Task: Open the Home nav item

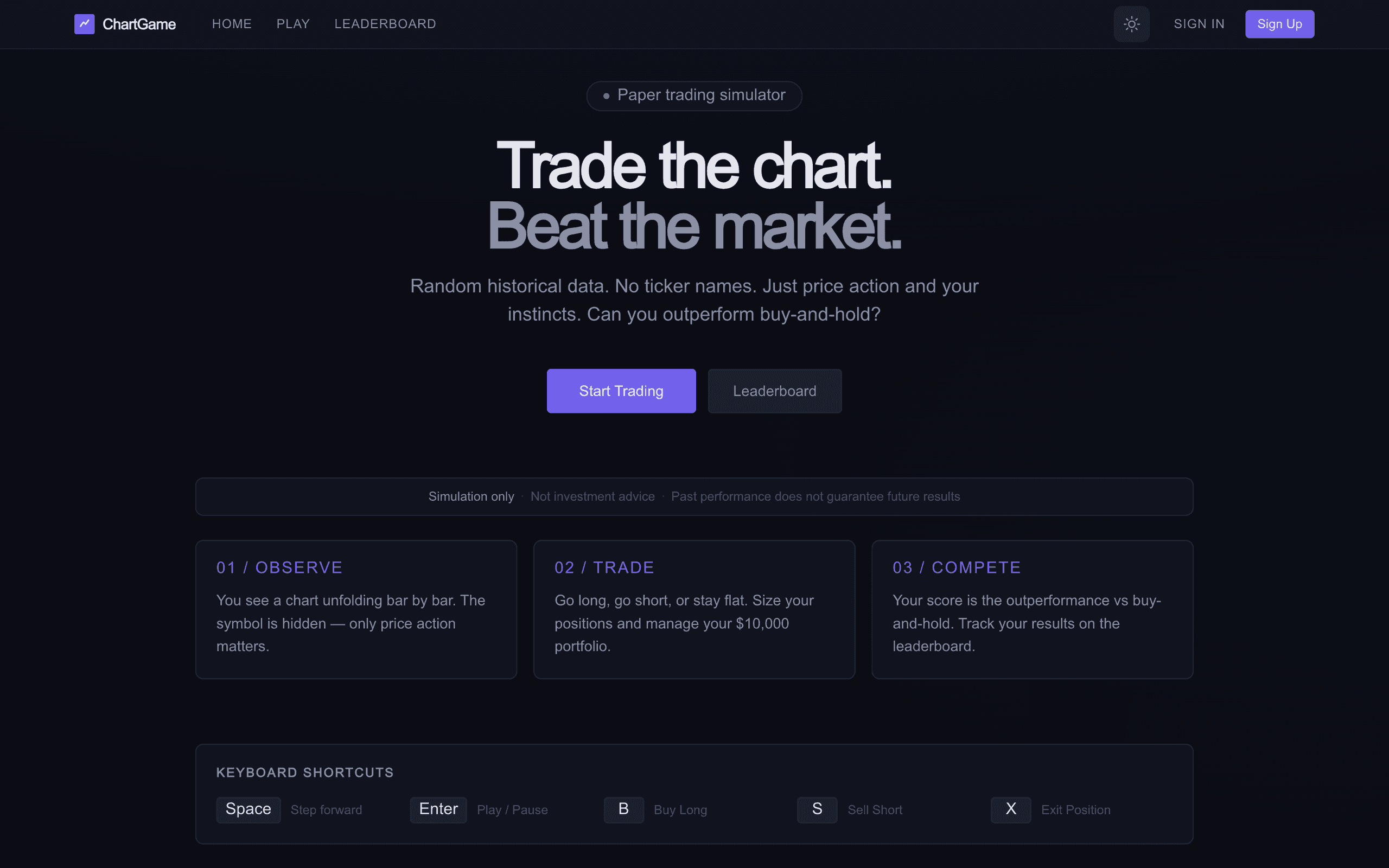Action: pyautogui.click(x=232, y=24)
